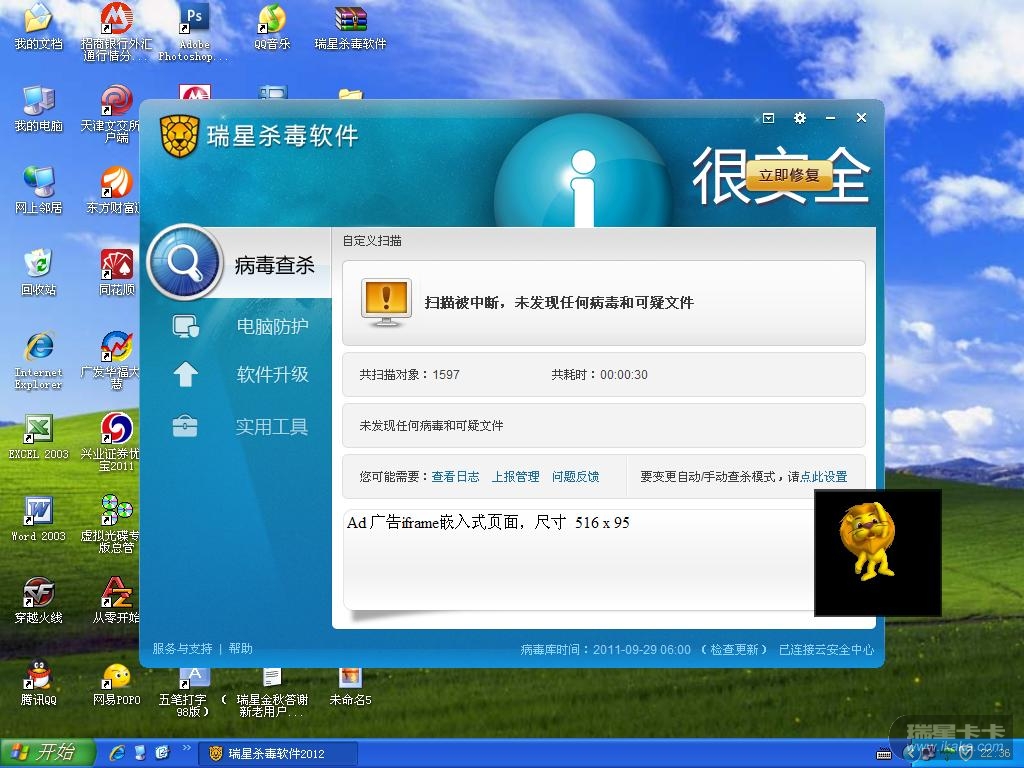Image resolution: width=1024 pixels, height=768 pixels.
Task: Click the 共耗时：00:00:30 text
Action: tap(600, 375)
